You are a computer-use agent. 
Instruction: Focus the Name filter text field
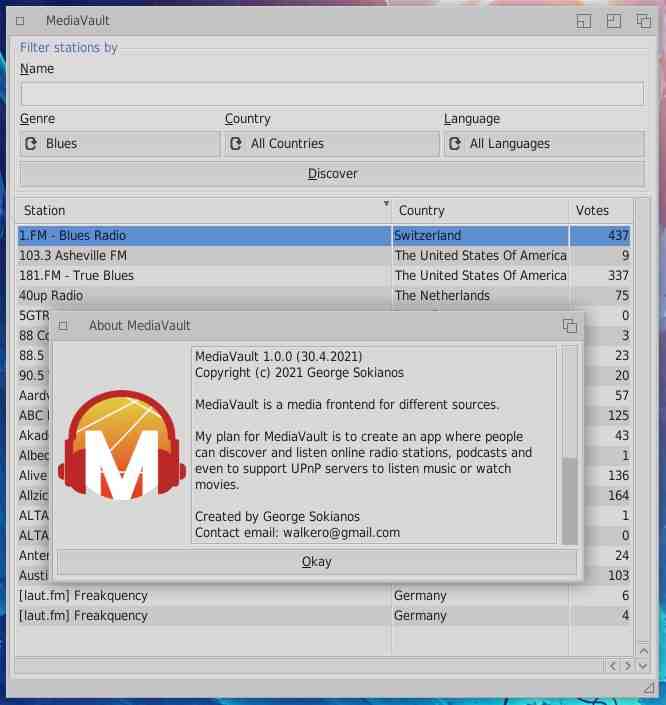(332, 93)
